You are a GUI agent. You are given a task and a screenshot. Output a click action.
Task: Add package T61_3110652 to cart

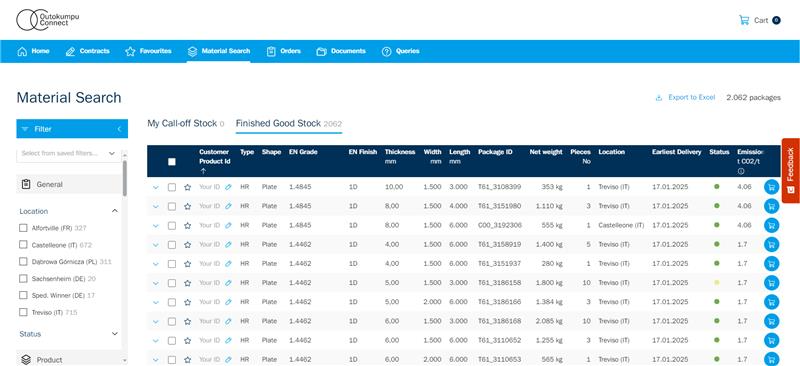[x=771, y=340]
